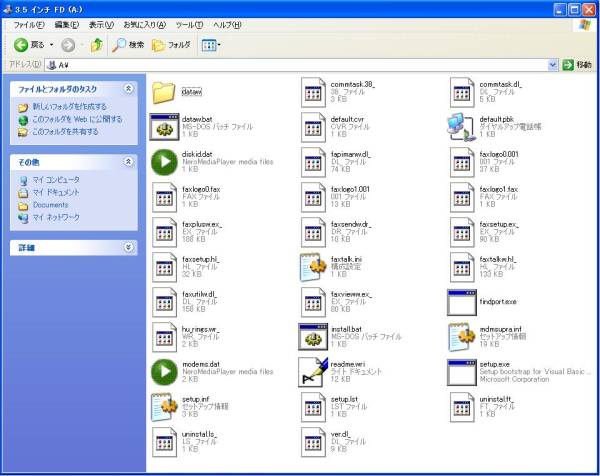The width and height of the screenshot is (600, 476).
Task: Expand the 詳細 details panel
Action: click(128, 247)
